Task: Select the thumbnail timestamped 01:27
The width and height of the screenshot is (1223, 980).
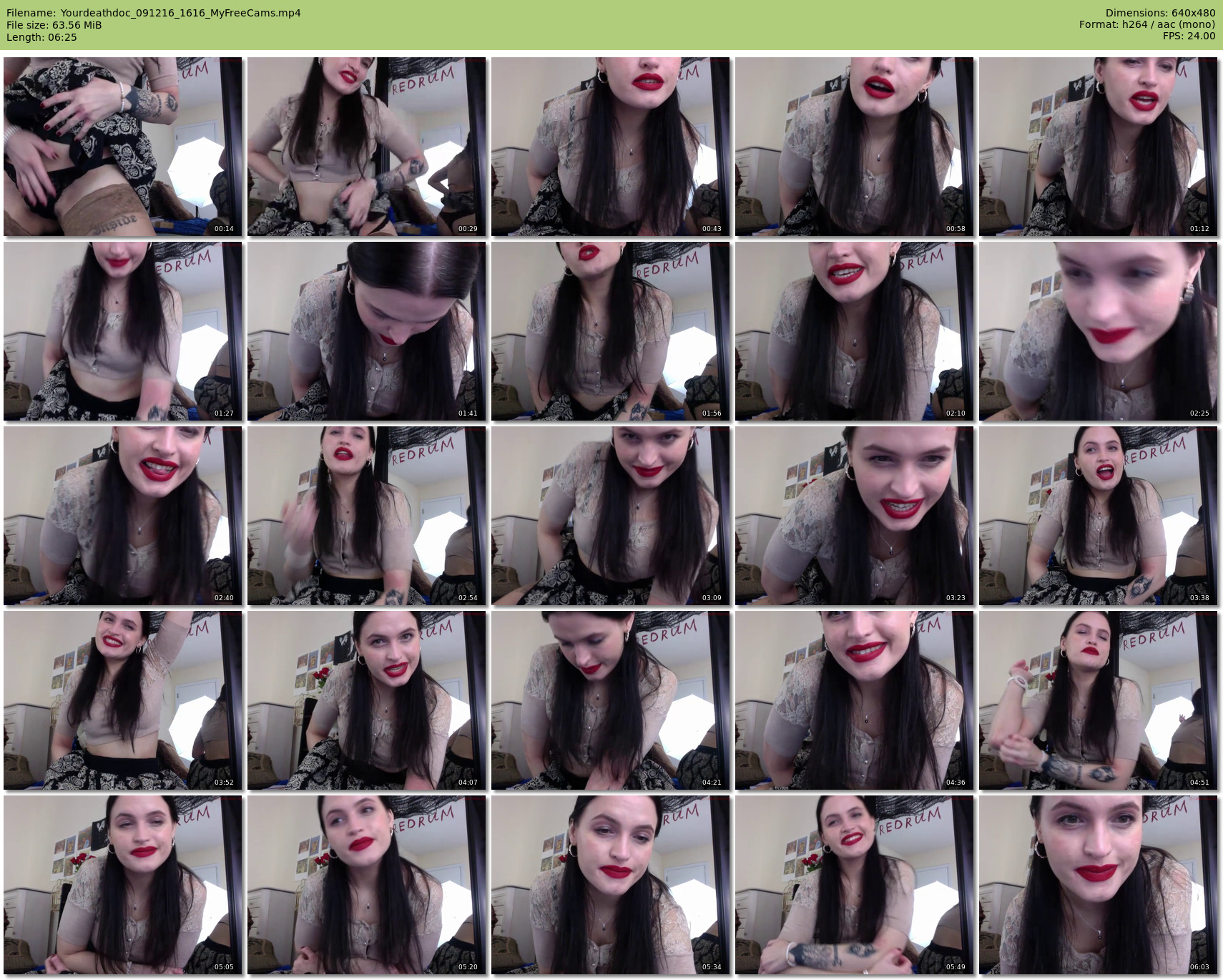Action: [x=122, y=331]
